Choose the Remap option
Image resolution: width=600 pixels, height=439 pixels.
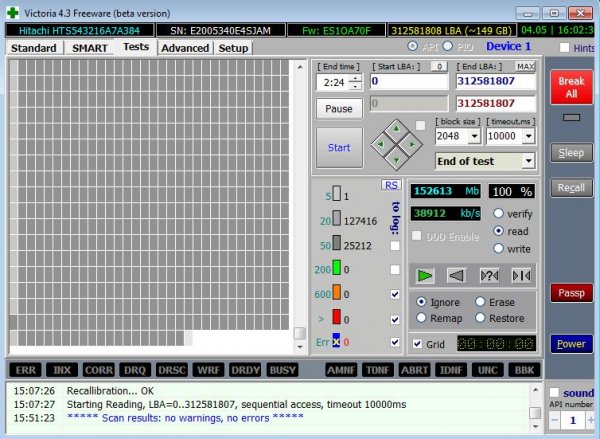pos(421,318)
